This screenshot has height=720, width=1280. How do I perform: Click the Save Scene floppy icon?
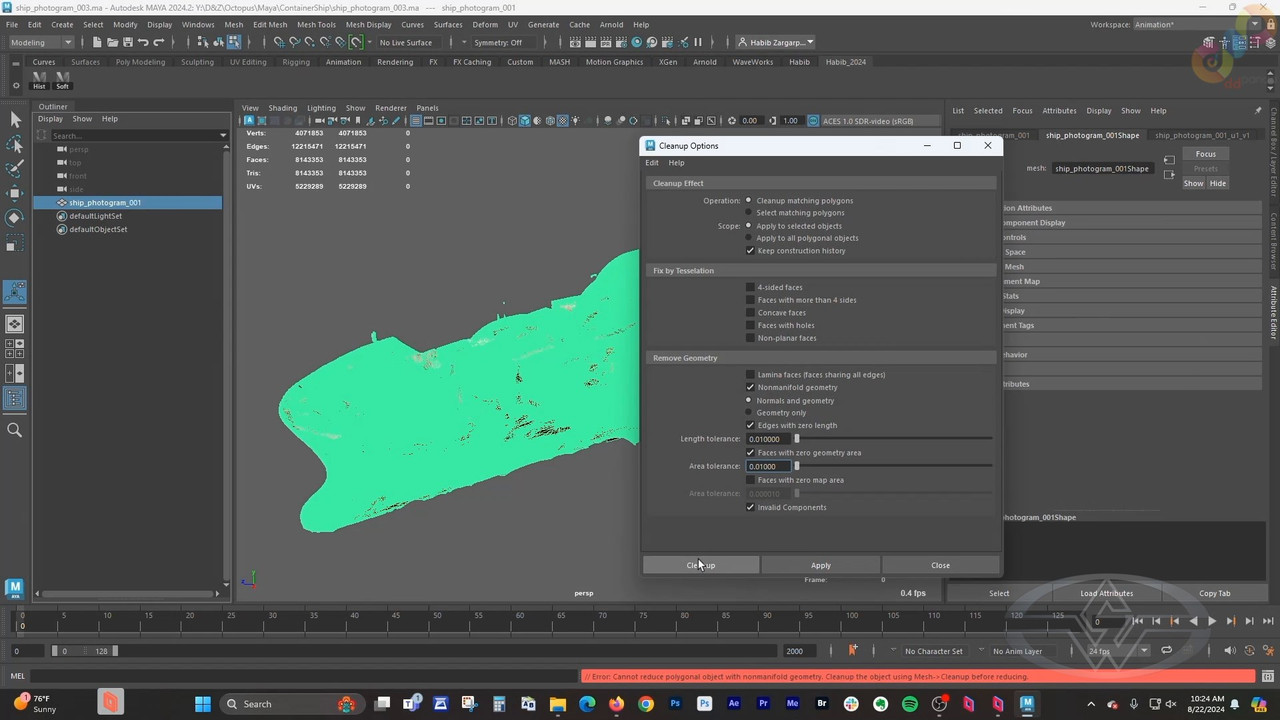tap(127, 42)
